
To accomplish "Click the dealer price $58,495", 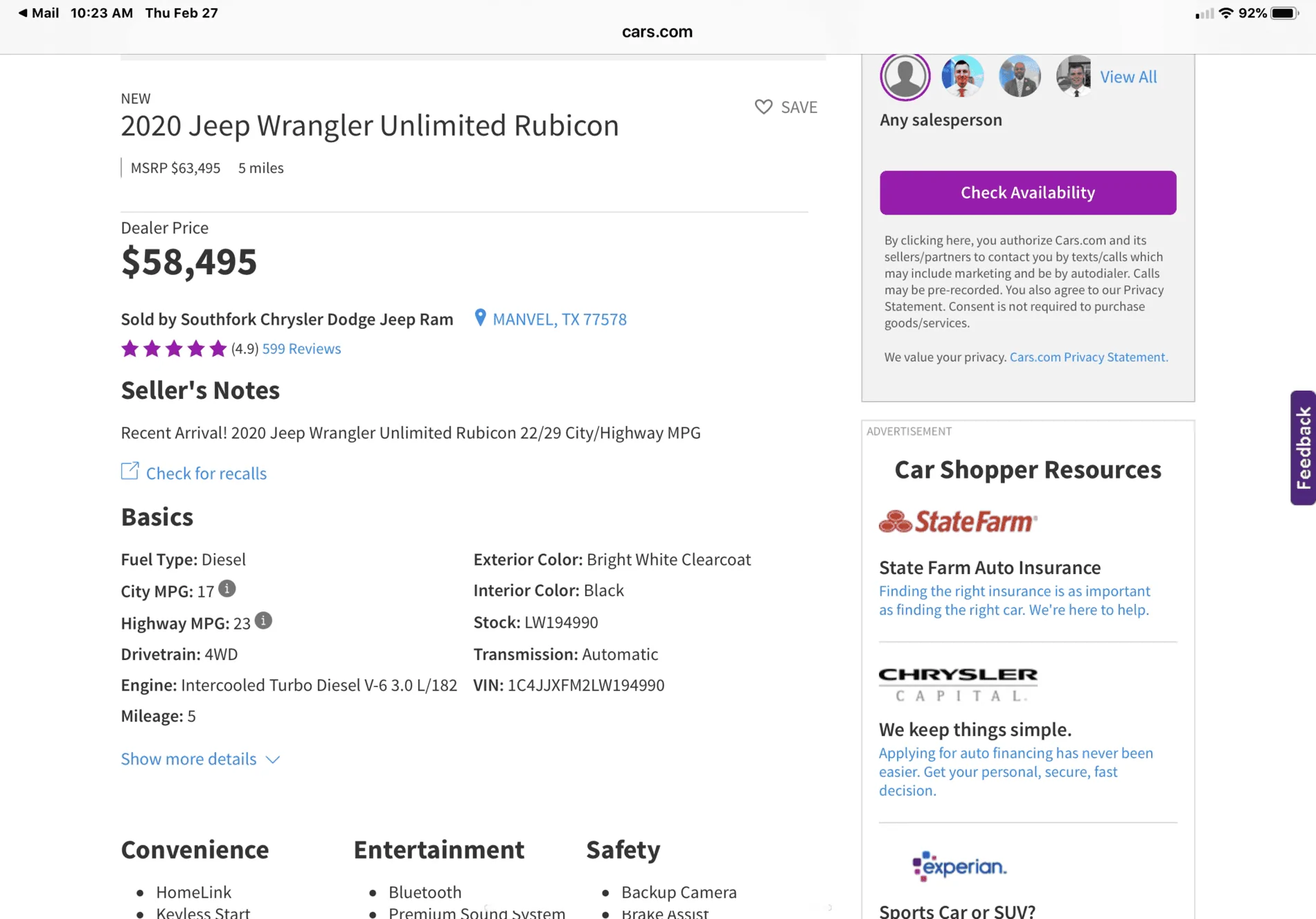I will coord(189,262).
